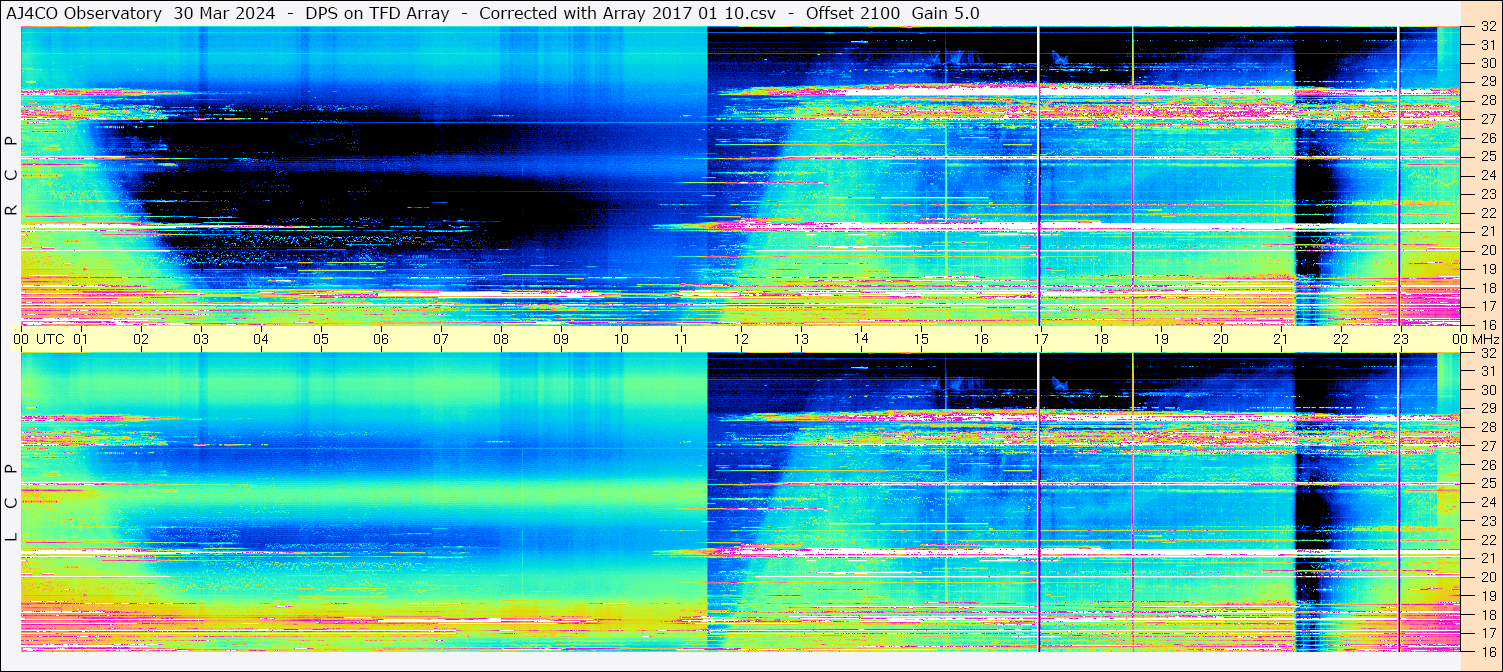Click the 32 MHz tick on LCP frequency scale

pos(1488,353)
